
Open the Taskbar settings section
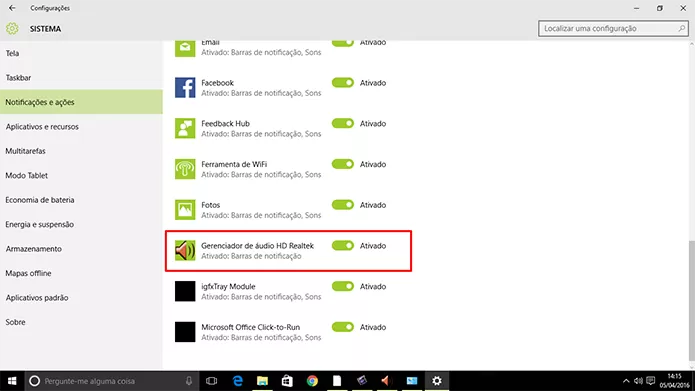coord(81,78)
